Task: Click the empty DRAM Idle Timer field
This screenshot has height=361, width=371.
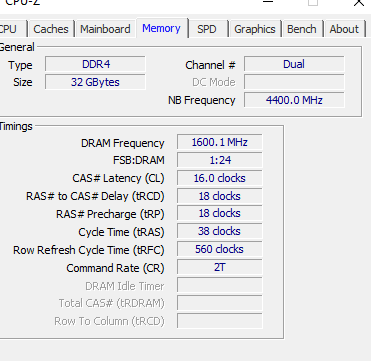Action: 219,285
